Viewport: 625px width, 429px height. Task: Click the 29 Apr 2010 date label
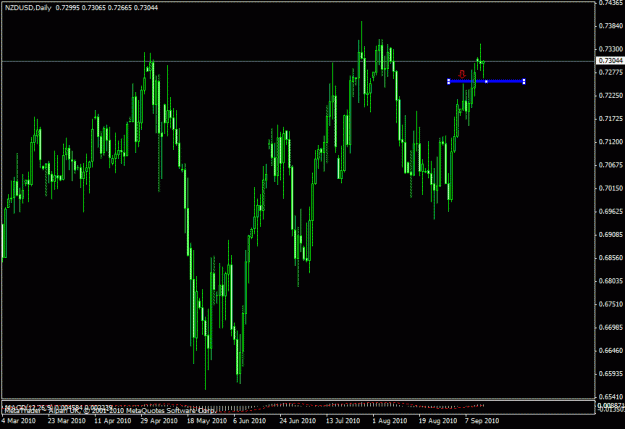(159, 421)
